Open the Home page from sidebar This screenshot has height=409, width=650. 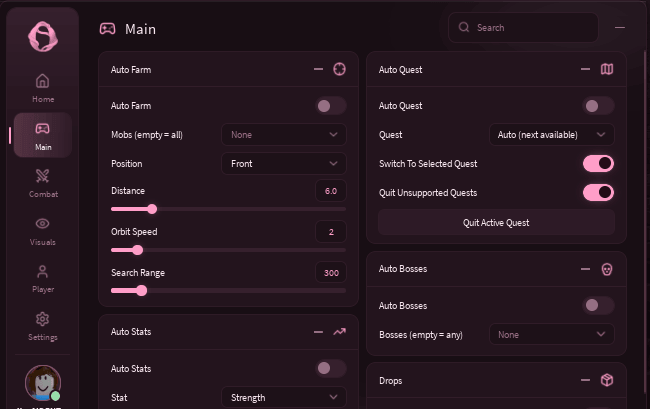click(x=43, y=88)
